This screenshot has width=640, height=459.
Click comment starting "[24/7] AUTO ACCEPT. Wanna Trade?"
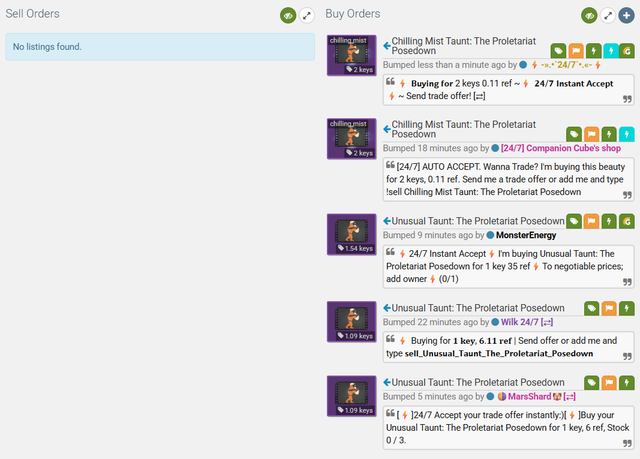coord(509,179)
